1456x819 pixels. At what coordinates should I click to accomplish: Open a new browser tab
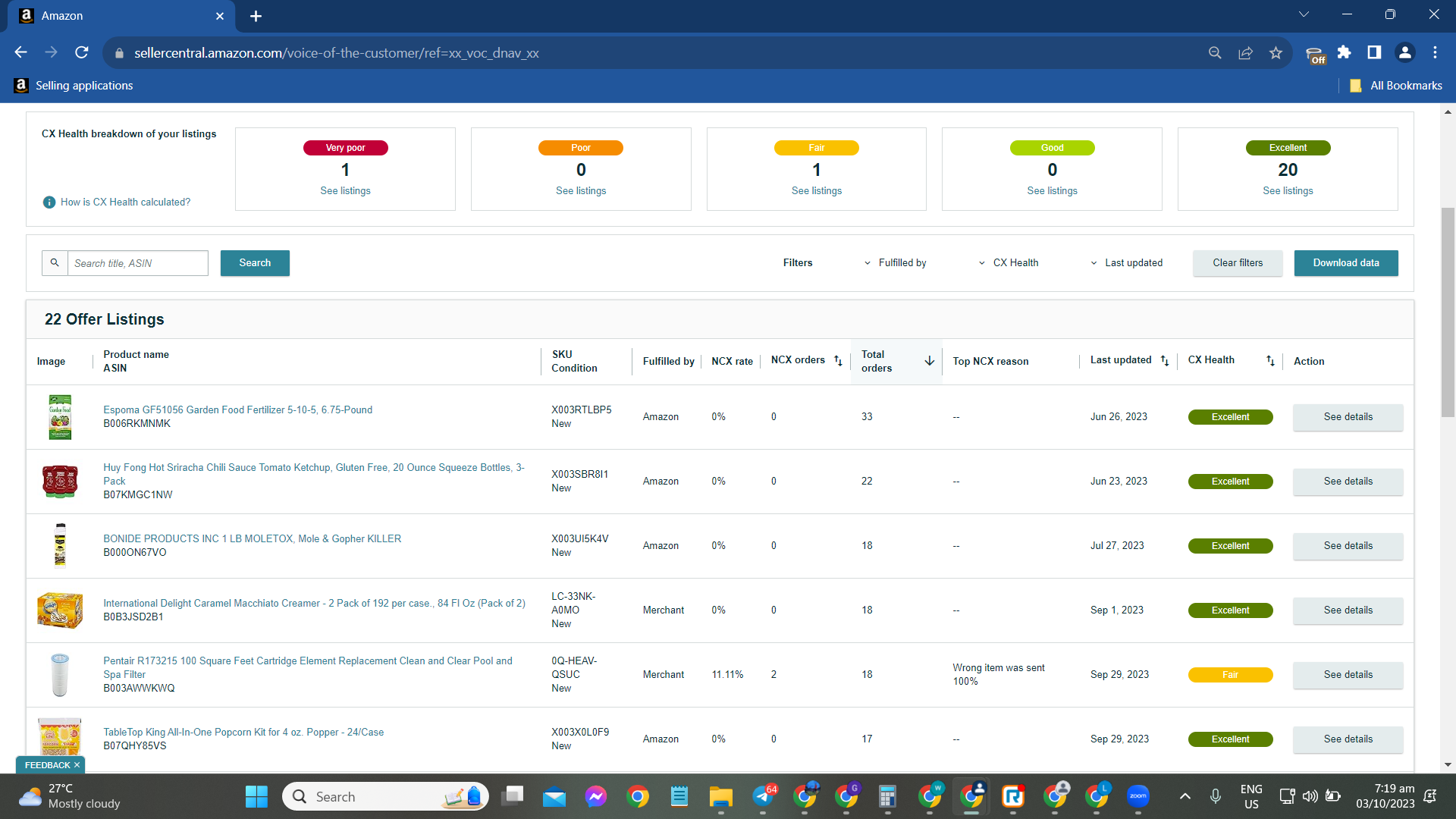(x=256, y=16)
